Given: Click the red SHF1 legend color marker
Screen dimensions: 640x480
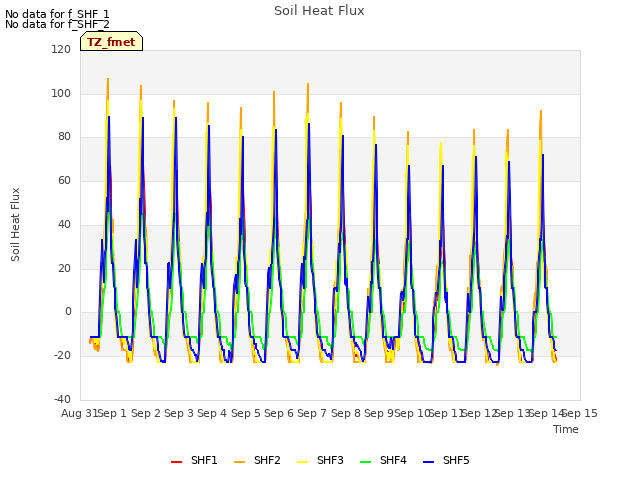Looking at the screenshot, I should (x=176, y=462).
